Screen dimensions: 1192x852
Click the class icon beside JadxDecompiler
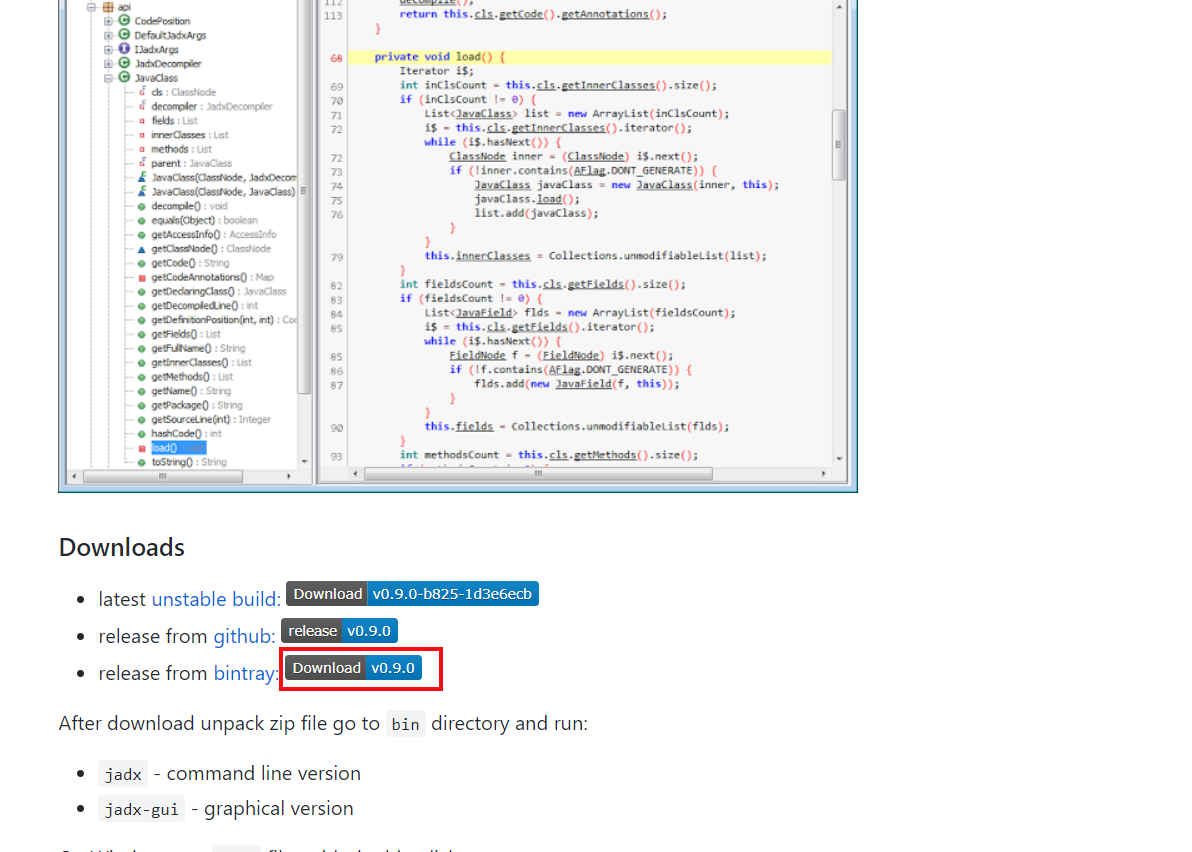(124, 64)
